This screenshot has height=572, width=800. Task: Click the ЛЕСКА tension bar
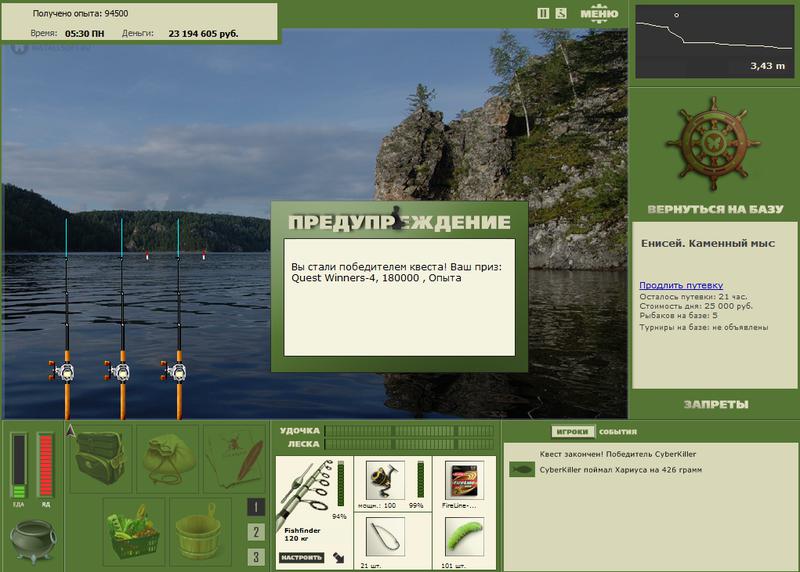[x=409, y=444]
